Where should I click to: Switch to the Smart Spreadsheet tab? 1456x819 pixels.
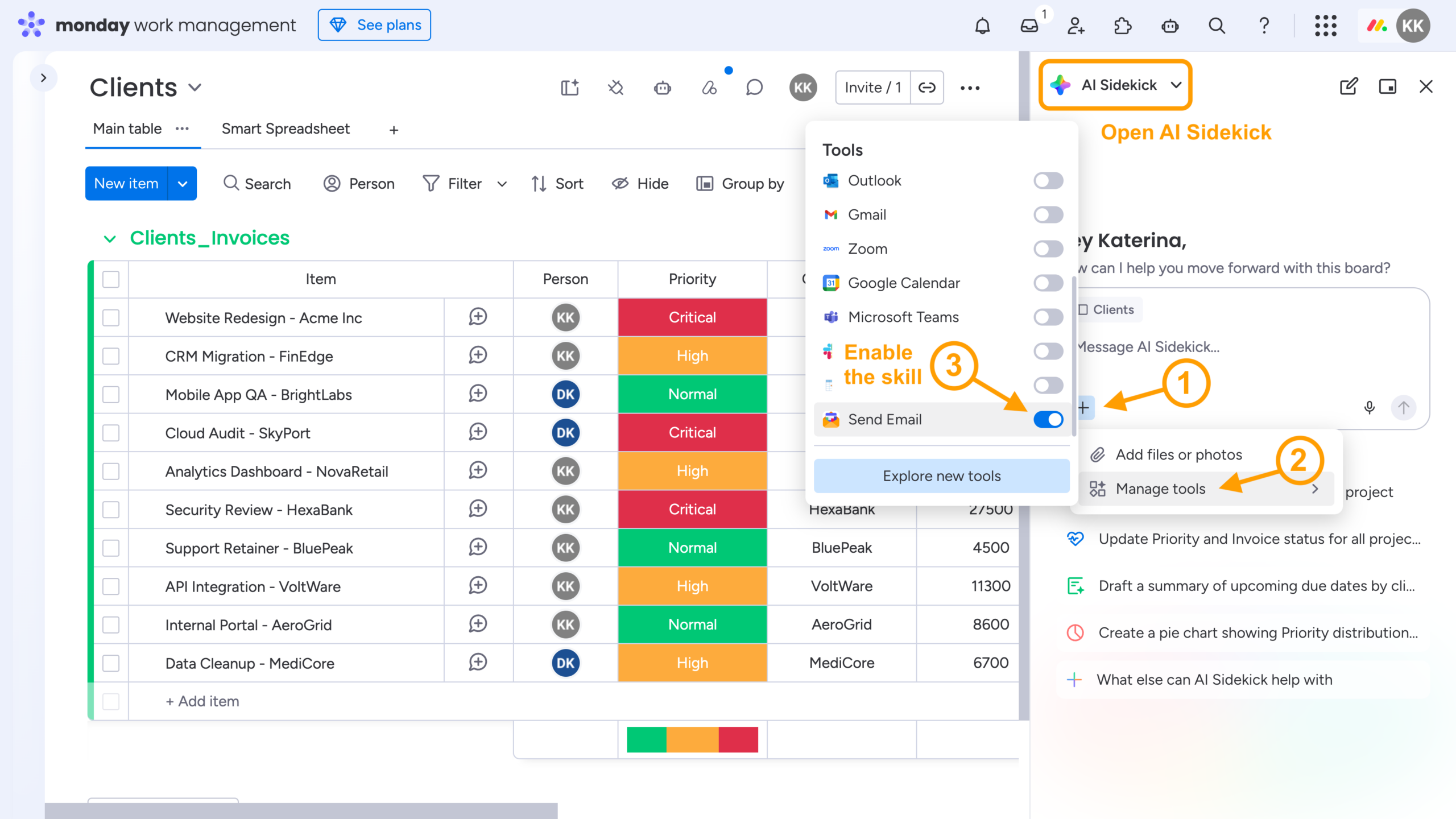(286, 129)
